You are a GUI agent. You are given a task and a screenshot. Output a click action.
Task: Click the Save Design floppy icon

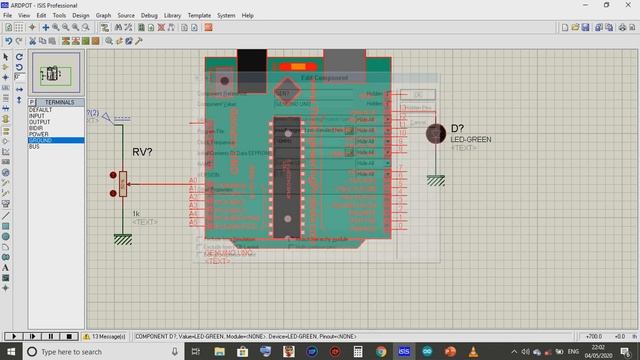[585, 27]
